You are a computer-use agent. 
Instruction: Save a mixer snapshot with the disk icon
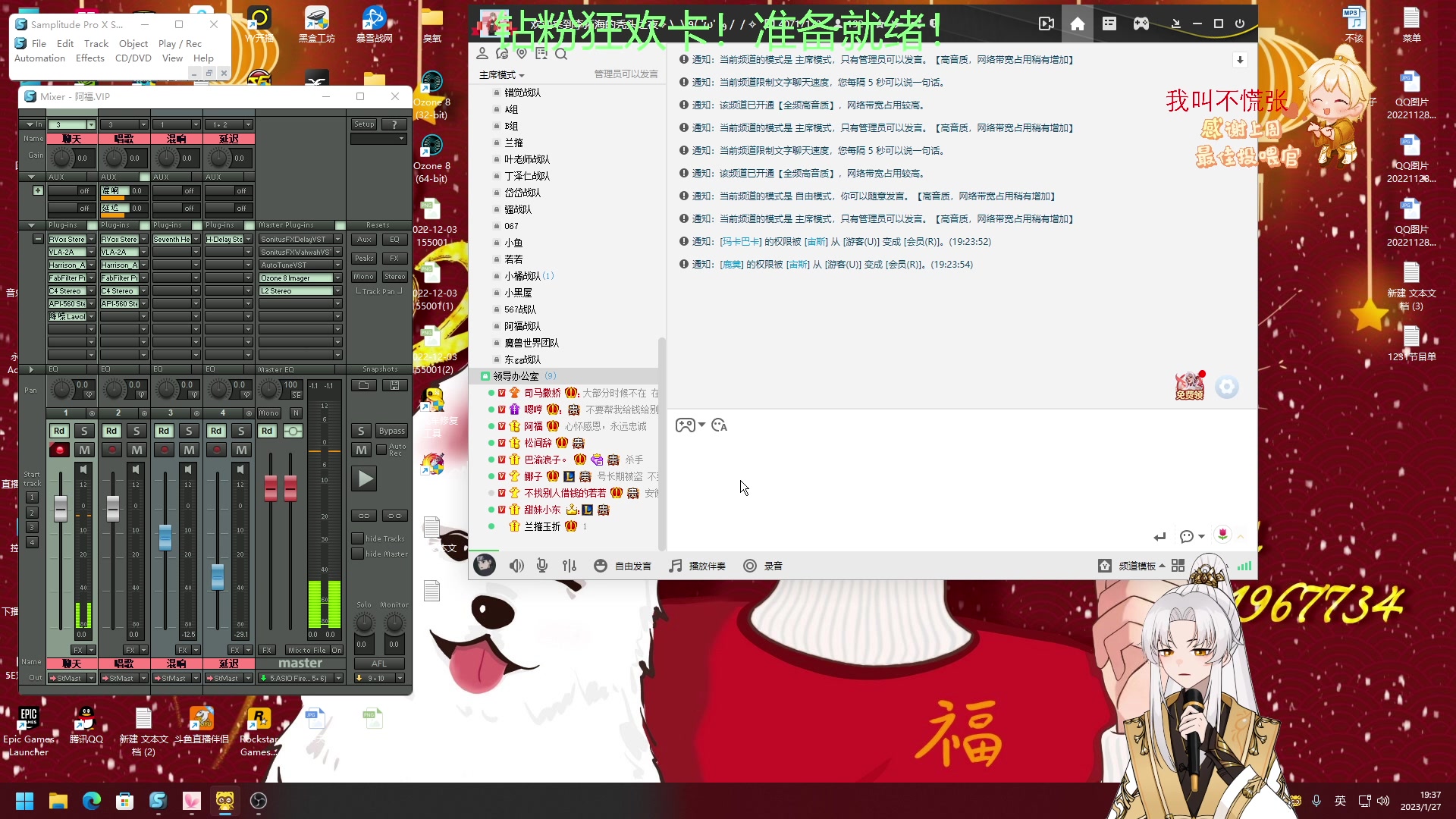point(394,385)
